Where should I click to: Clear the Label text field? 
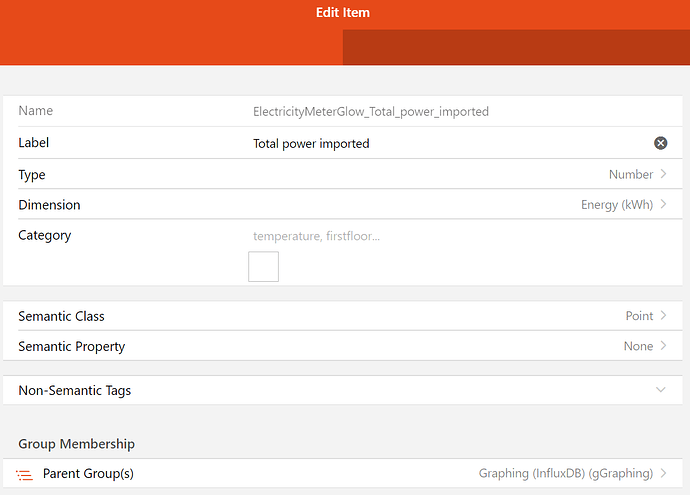coord(660,143)
